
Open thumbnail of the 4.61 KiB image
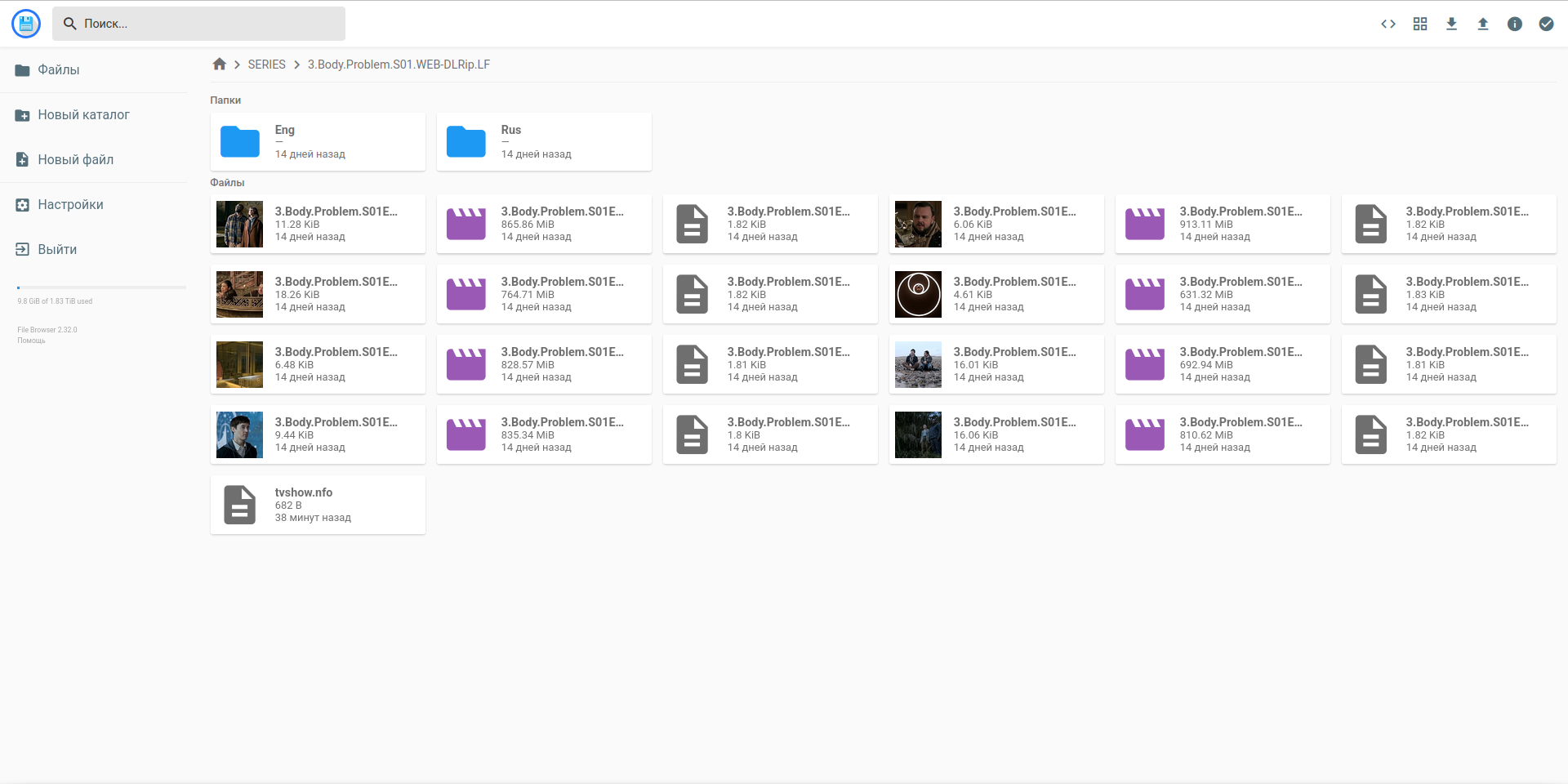[918, 294]
